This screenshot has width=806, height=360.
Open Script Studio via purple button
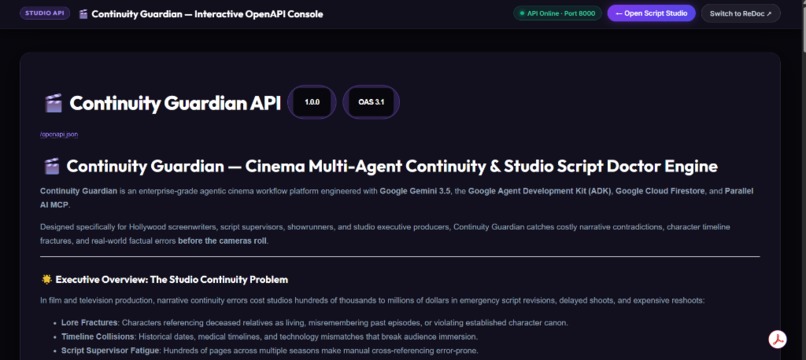(x=651, y=13)
